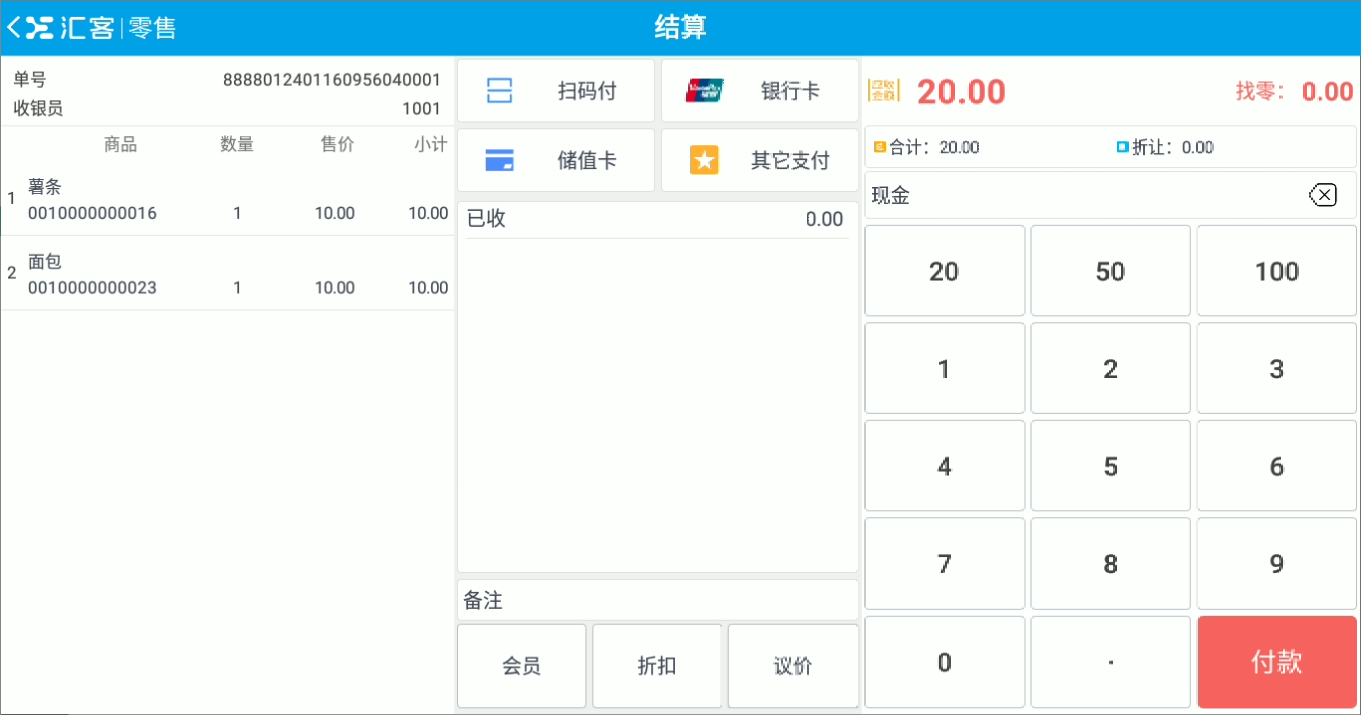Tap the 其它支付 star icon

click(704, 160)
